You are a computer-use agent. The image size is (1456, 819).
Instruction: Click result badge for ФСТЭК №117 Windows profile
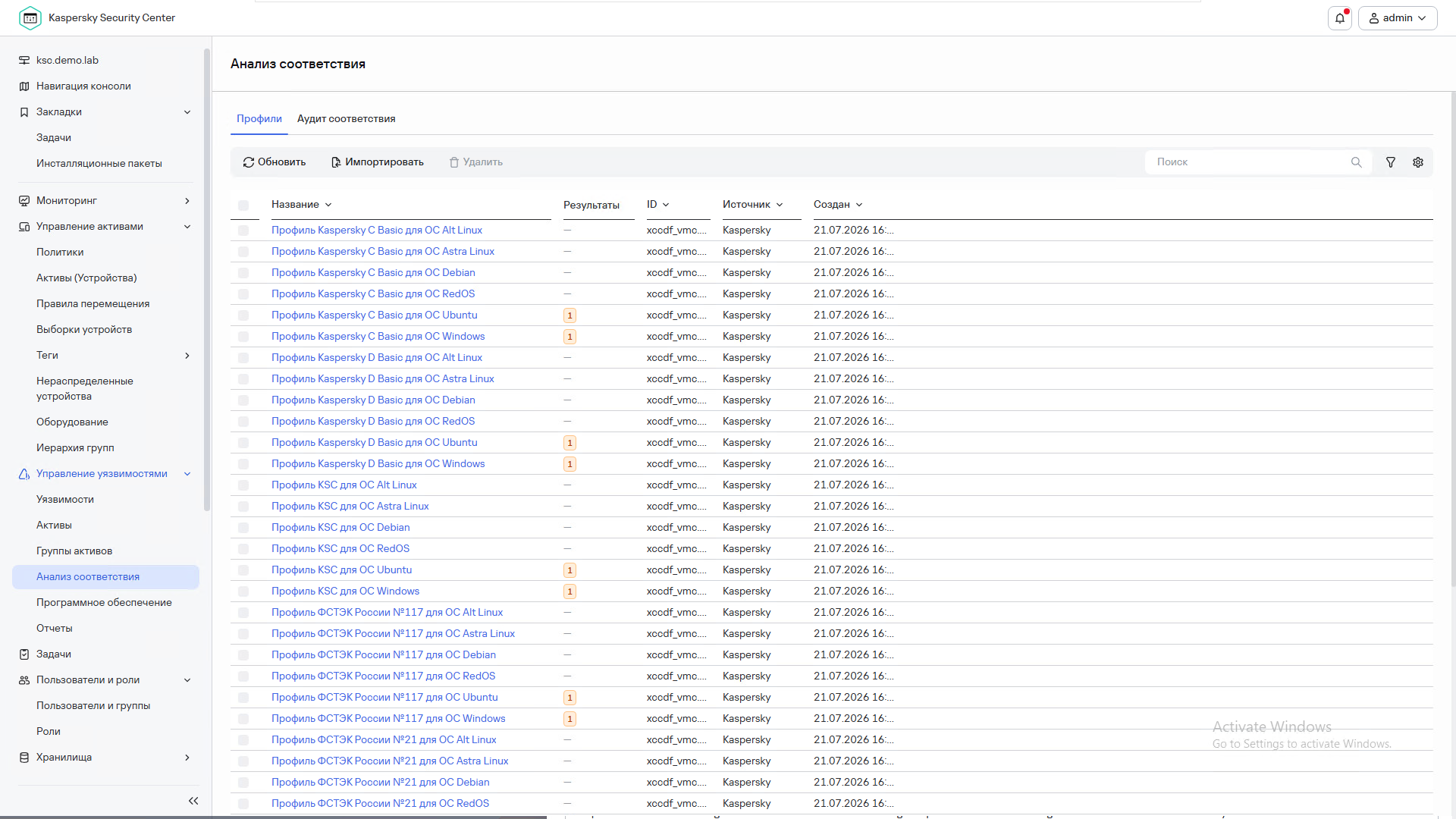point(570,719)
